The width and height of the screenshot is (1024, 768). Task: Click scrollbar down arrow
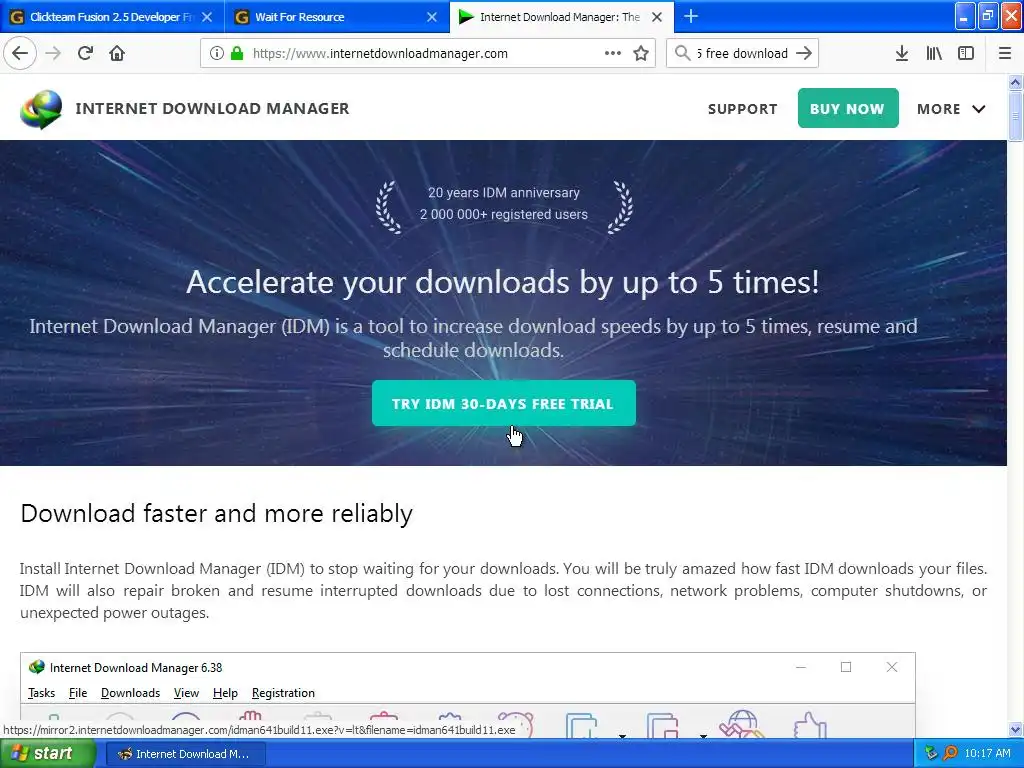pyautogui.click(x=1015, y=729)
